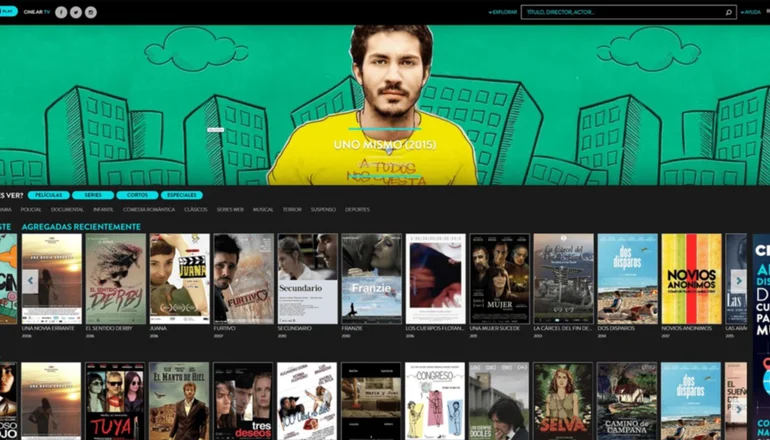This screenshot has height=440, width=770.
Task: Open the Twitter social icon
Action: (76, 12)
